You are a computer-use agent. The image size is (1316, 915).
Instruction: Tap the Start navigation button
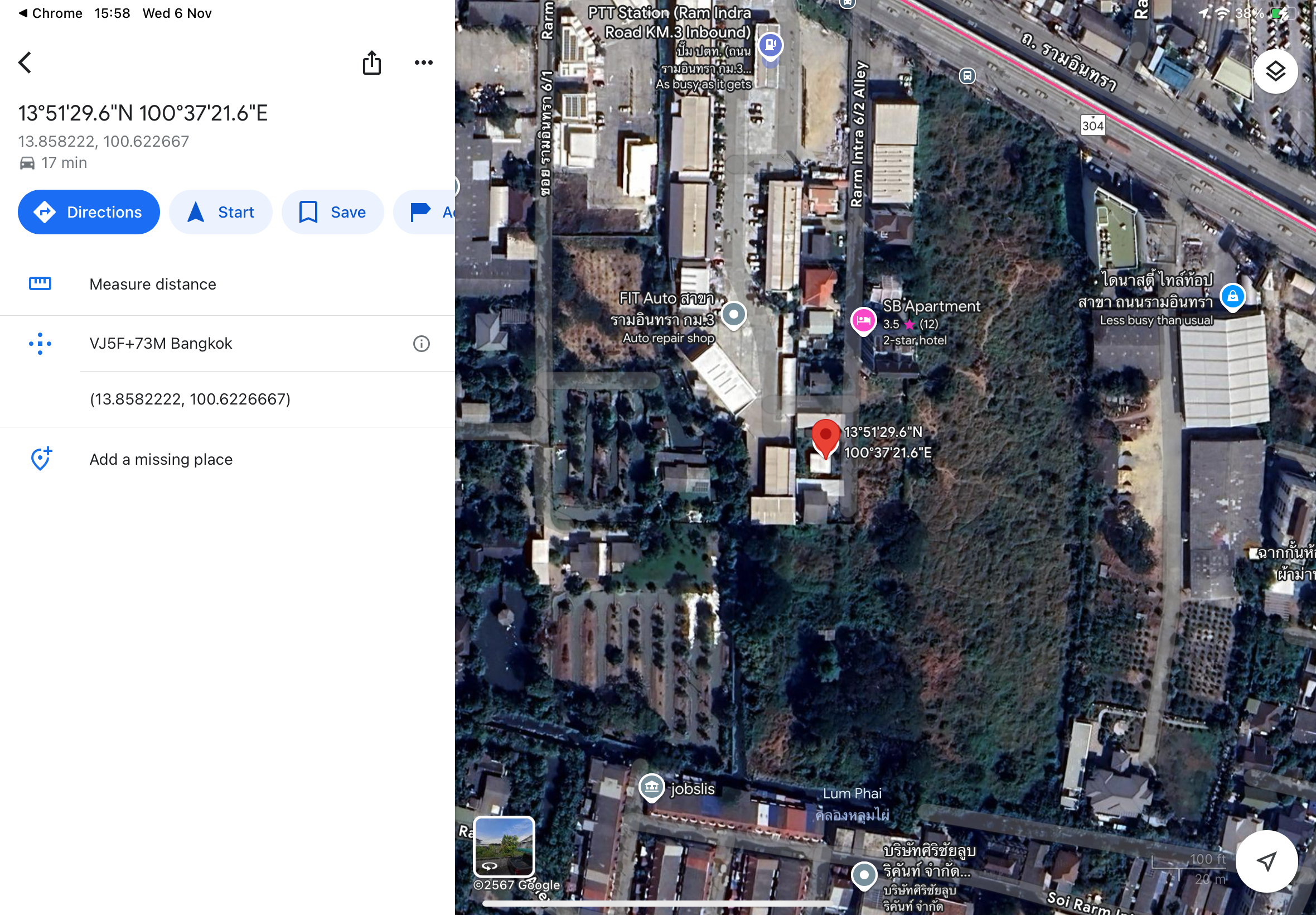tap(221, 212)
